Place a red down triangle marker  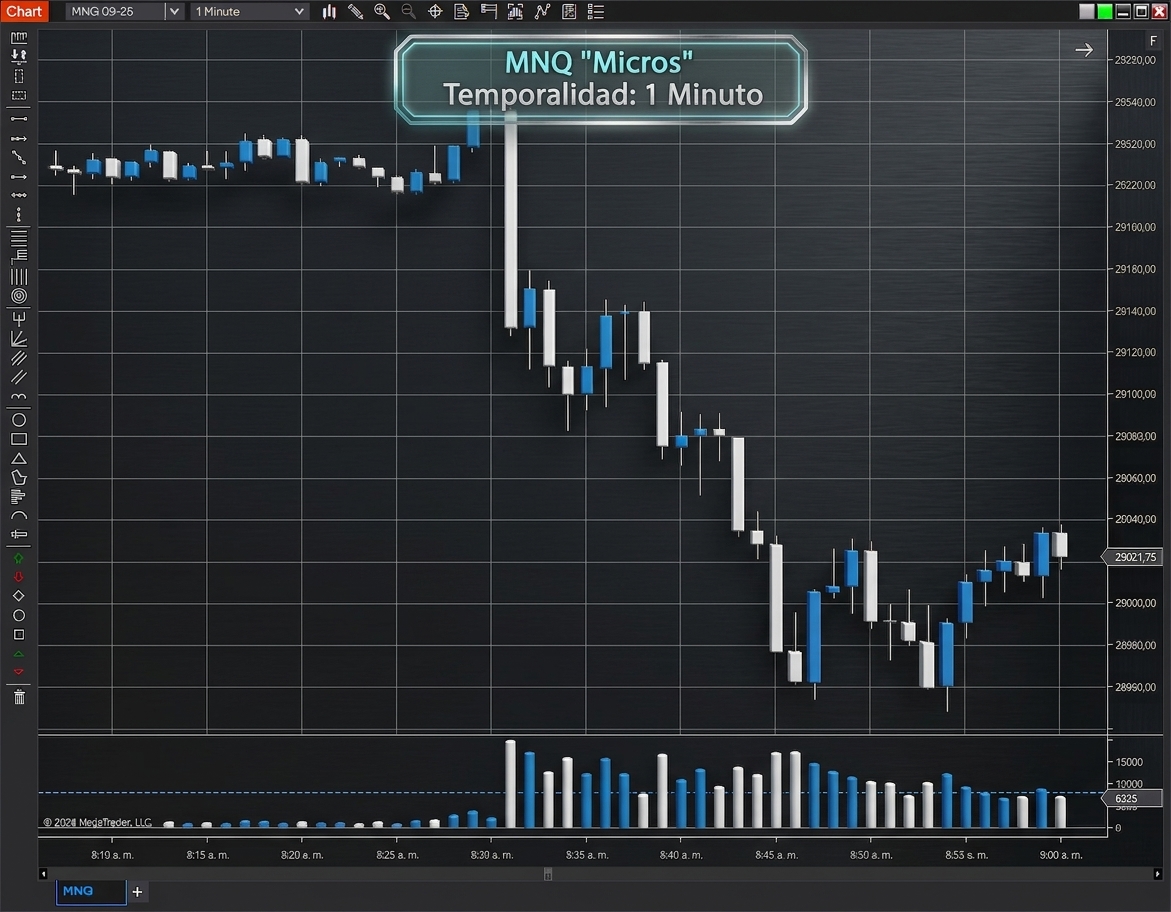(19, 671)
